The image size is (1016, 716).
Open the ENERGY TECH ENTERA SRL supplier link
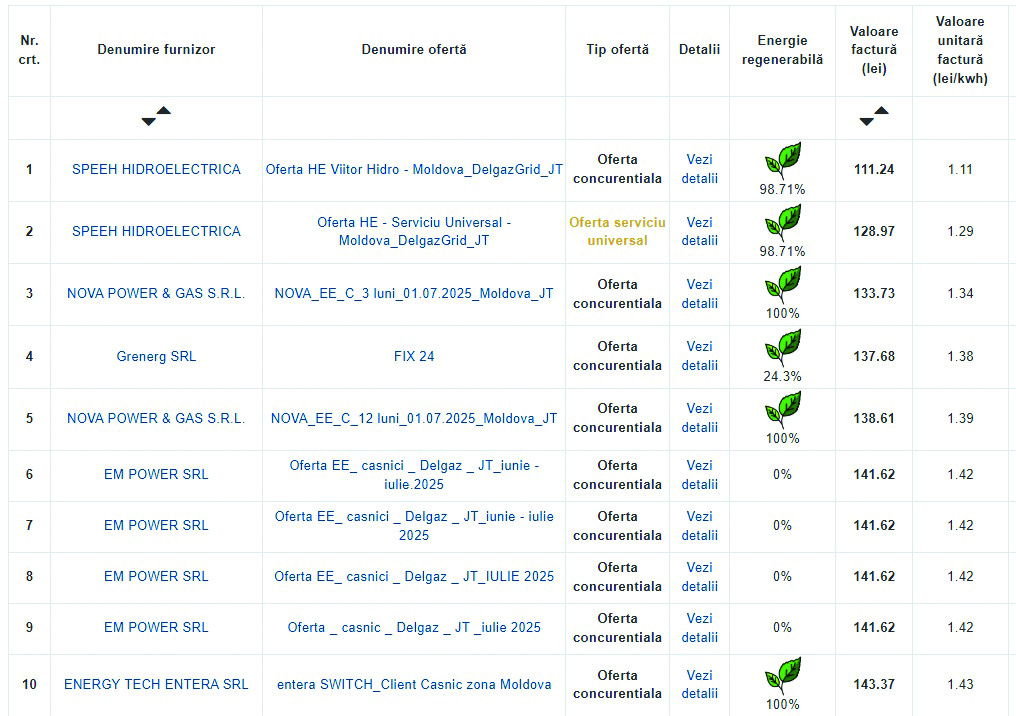156,684
